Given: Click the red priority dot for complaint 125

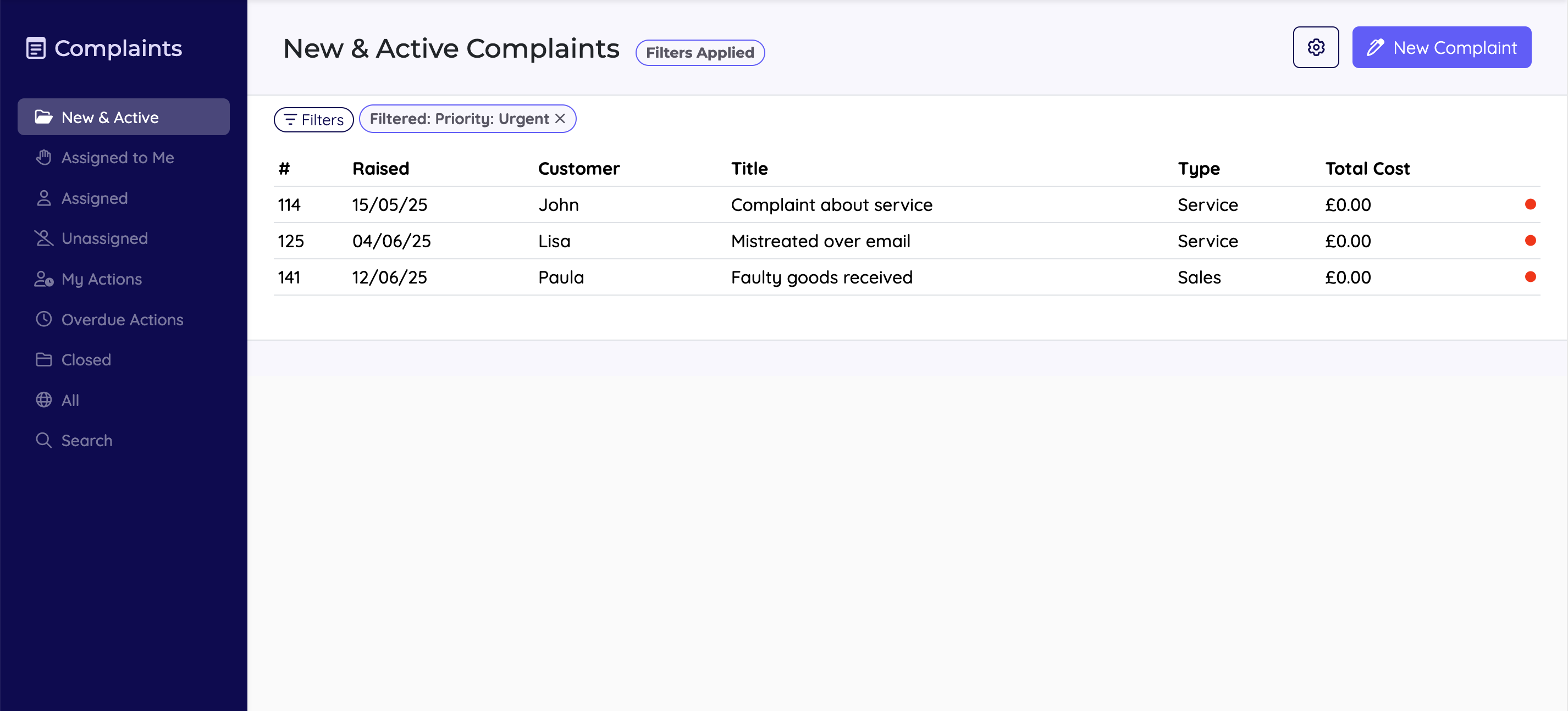Looking at the screenshot, I should [1530, 241].
